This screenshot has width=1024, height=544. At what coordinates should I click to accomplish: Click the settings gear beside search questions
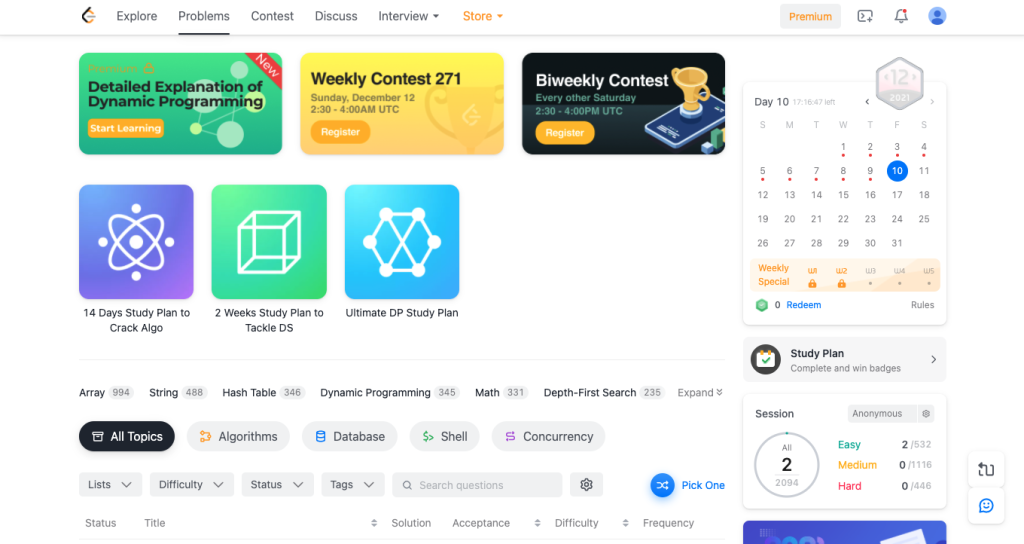(x=586, y=485)
